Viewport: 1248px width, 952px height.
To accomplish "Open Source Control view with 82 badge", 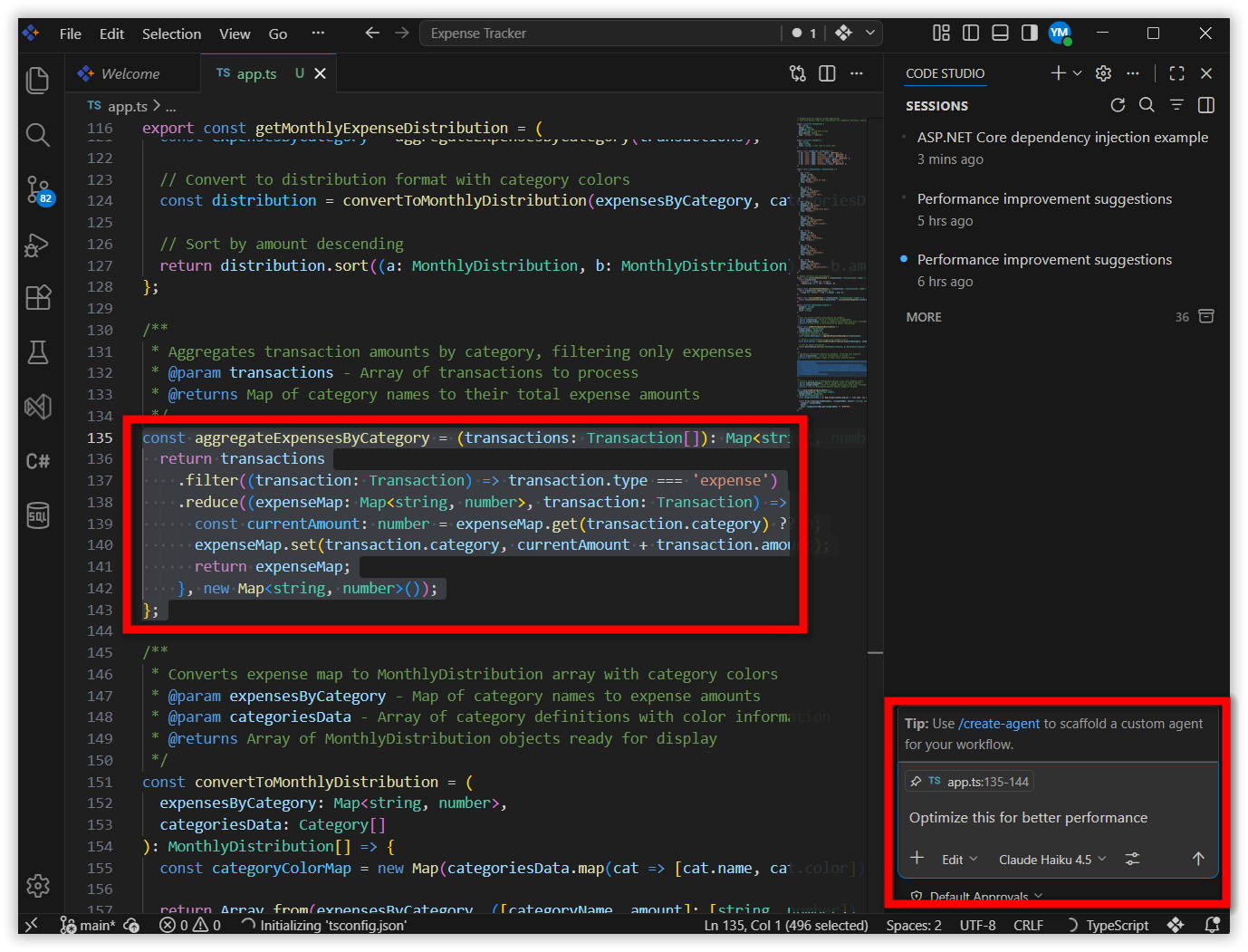I will tap(38, 190).
